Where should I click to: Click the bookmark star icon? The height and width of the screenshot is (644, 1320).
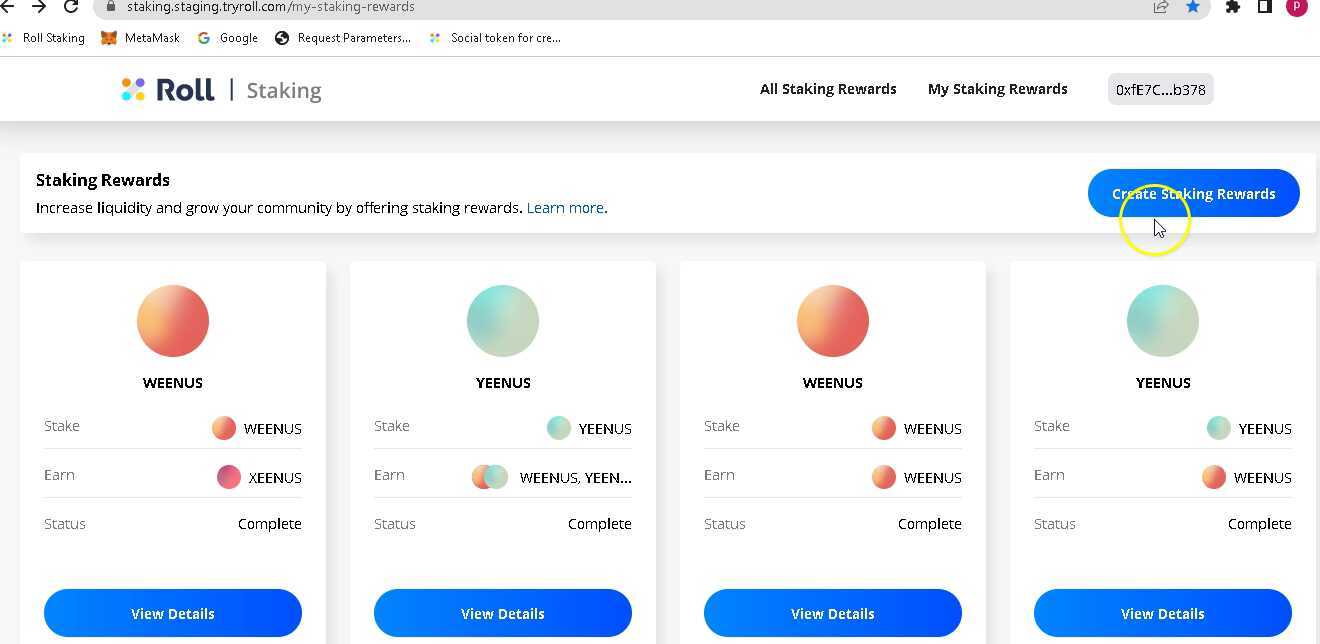click(x=1193, y=6)
